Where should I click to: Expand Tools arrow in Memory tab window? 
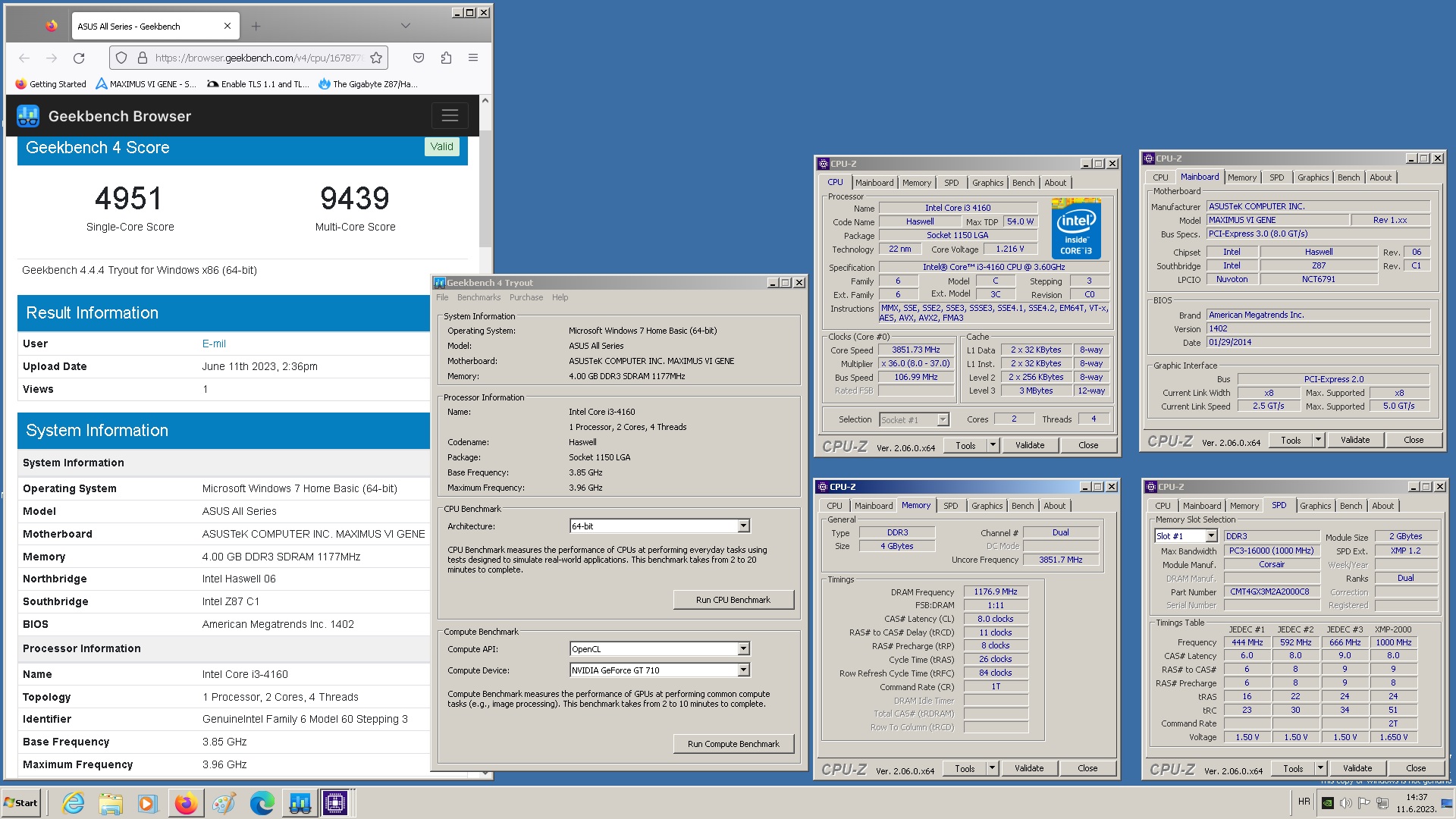(x=992, y=768)
